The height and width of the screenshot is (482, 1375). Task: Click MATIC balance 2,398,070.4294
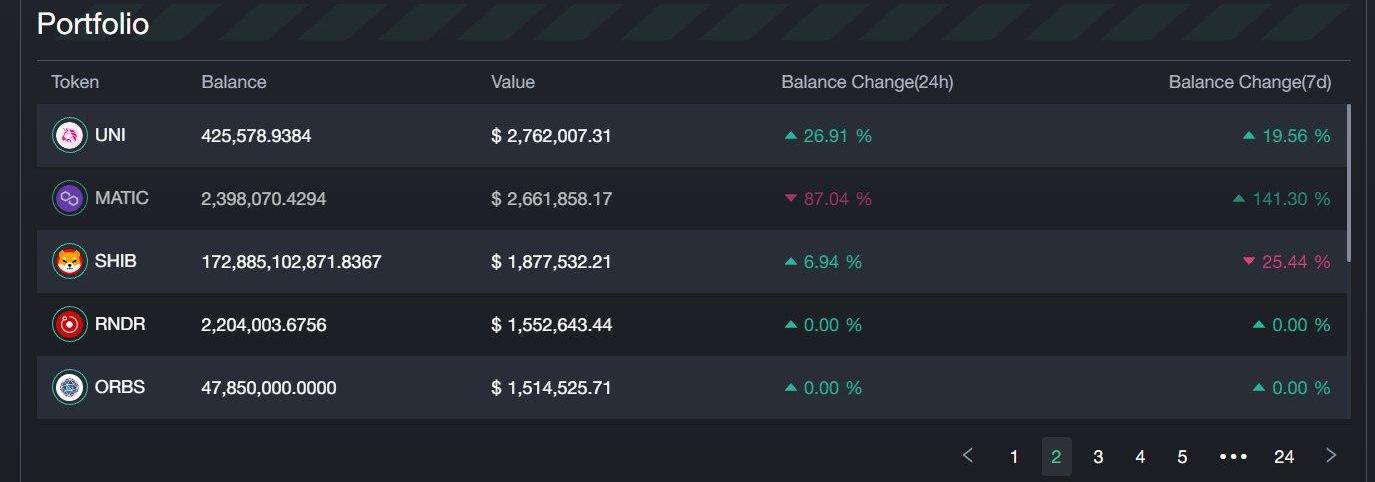(264, 199)
